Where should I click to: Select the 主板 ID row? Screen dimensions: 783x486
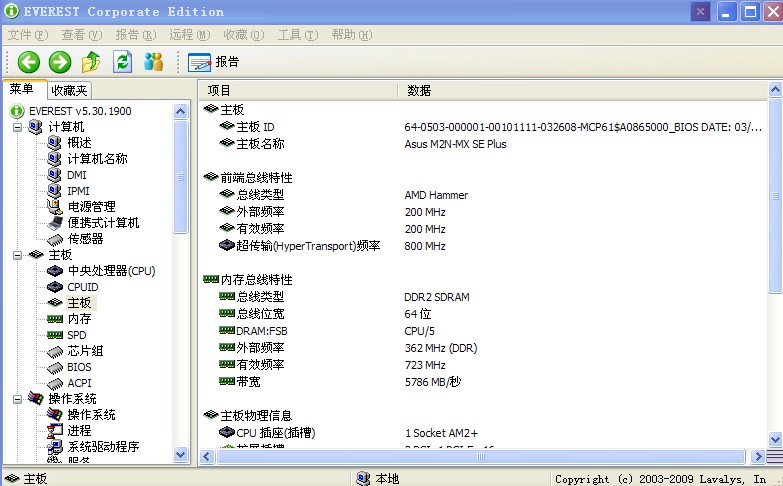point(483,127)
